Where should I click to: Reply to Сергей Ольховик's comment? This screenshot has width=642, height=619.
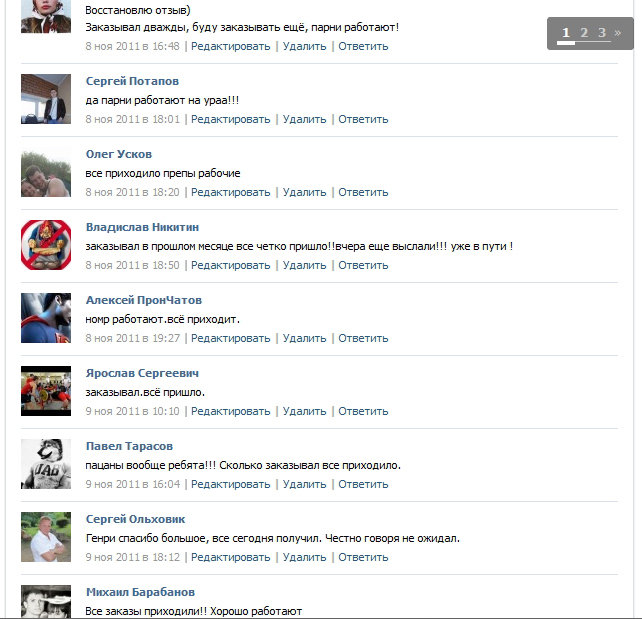click(363, 557)
